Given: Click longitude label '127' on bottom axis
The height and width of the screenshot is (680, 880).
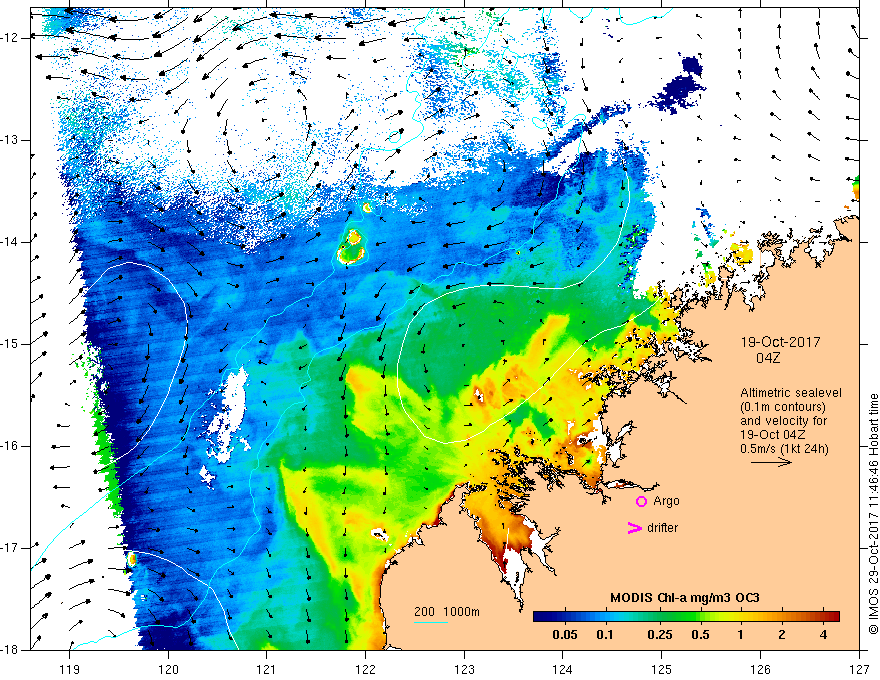Looking at the screenshot, I should pyautogui.click(x=859, y=669).
